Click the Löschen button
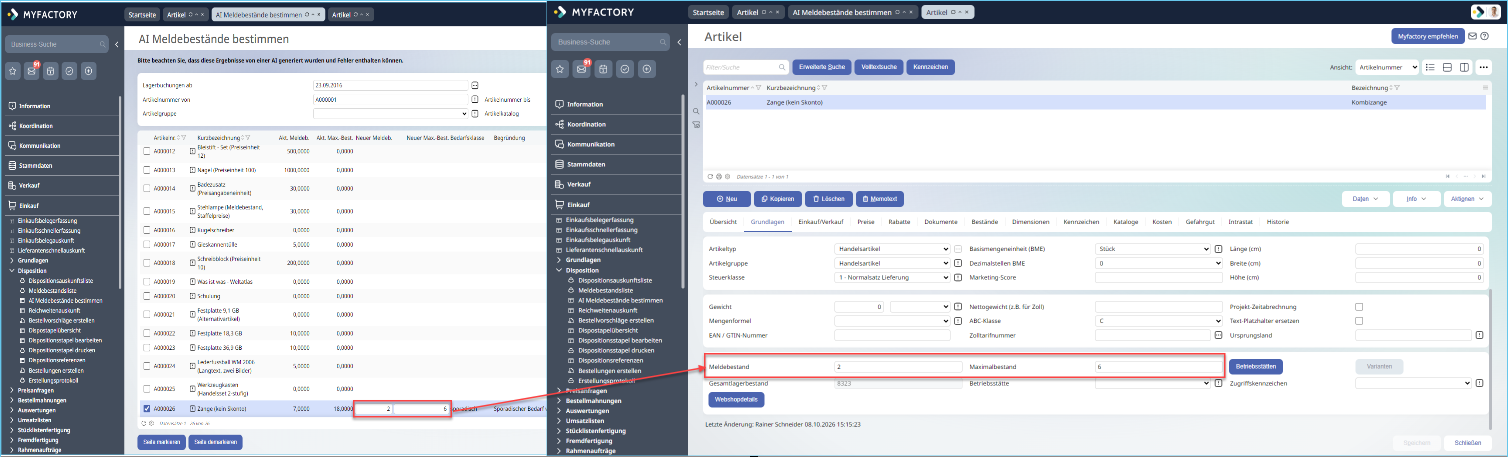Screen dimensions: 1508x457 827,199
